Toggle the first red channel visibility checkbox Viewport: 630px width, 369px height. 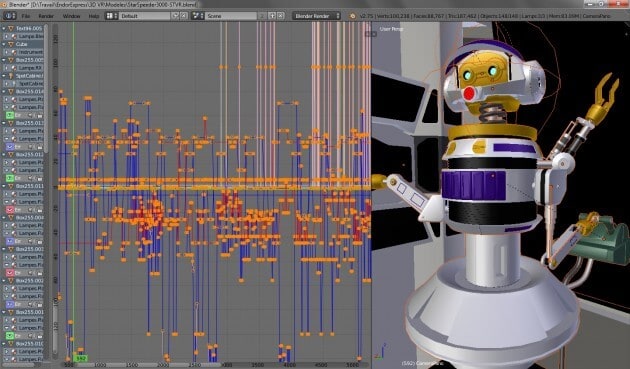10,210
